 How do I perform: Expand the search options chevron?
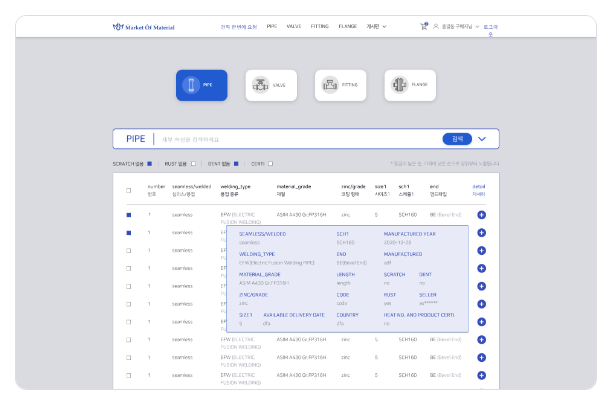pos(483,139)
